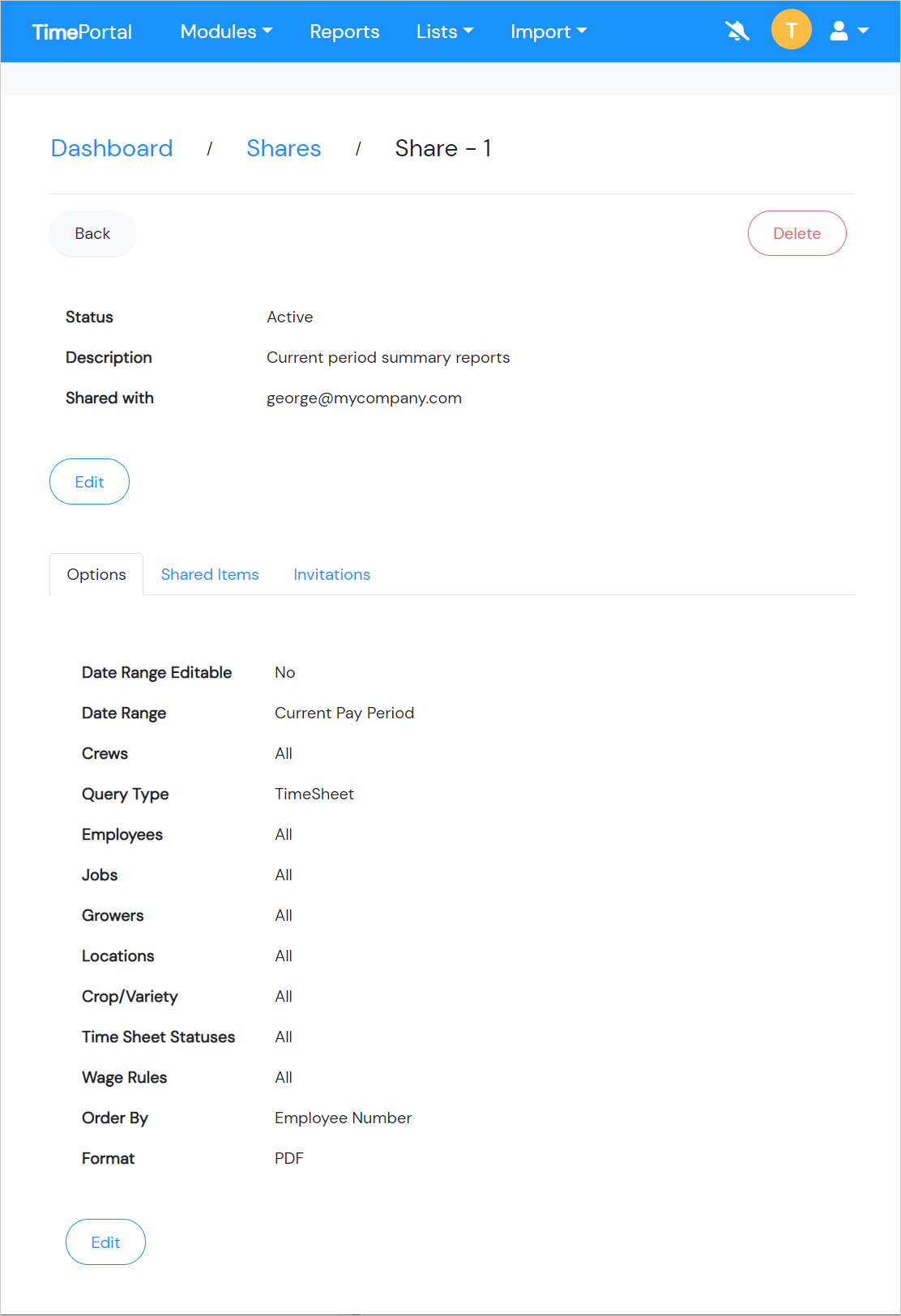Click the Back button
The image size is (901, 1316).
(x=92, y=233)
